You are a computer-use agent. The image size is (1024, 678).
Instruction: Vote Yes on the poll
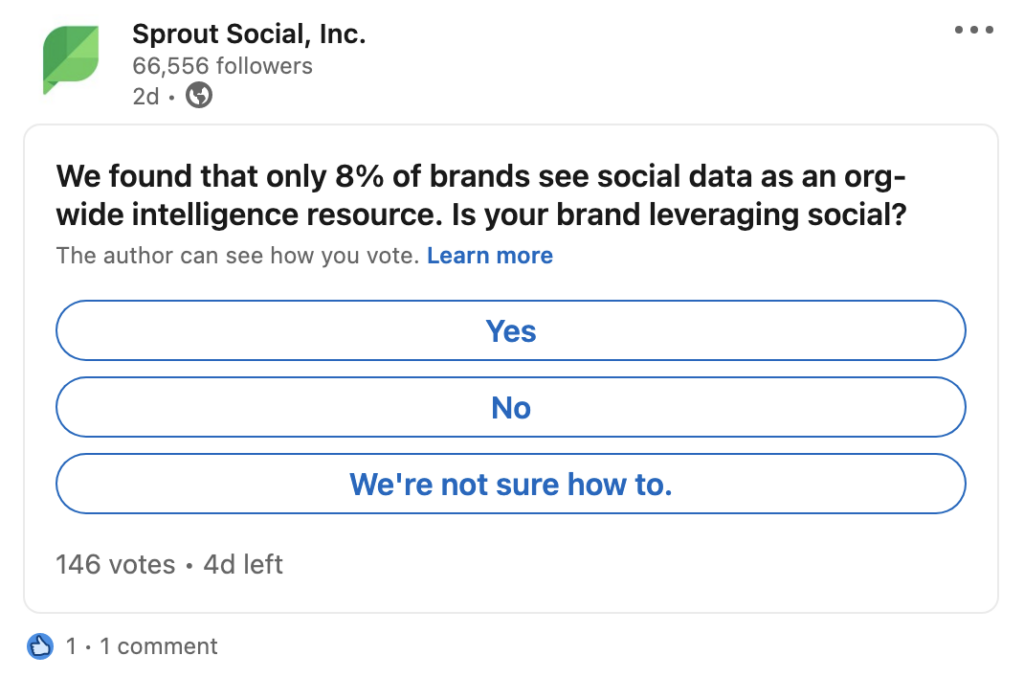click(x=511, y=330)
